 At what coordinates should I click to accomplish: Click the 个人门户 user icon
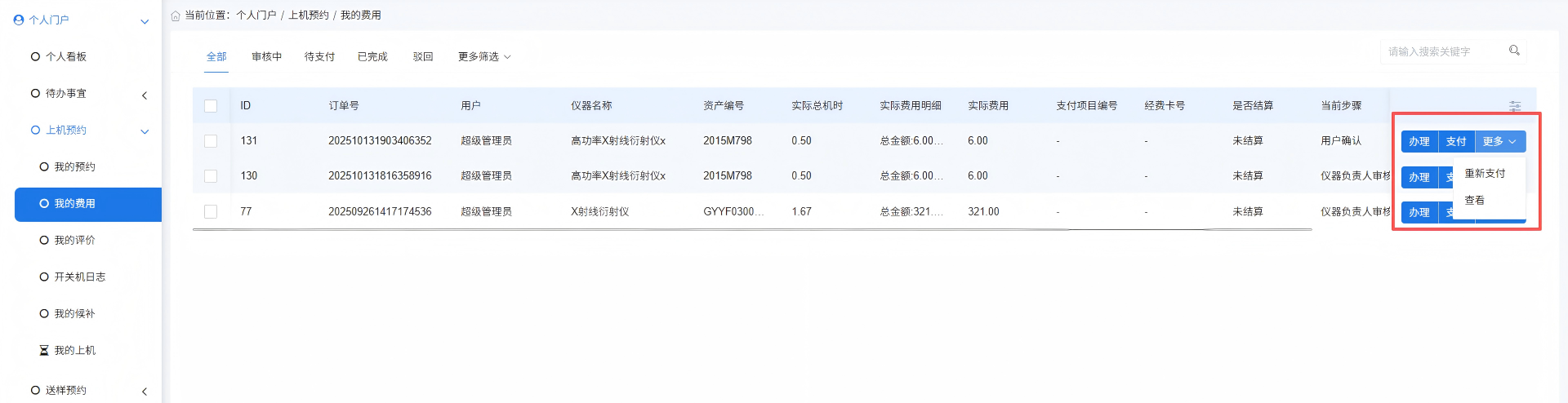[19, 20]
